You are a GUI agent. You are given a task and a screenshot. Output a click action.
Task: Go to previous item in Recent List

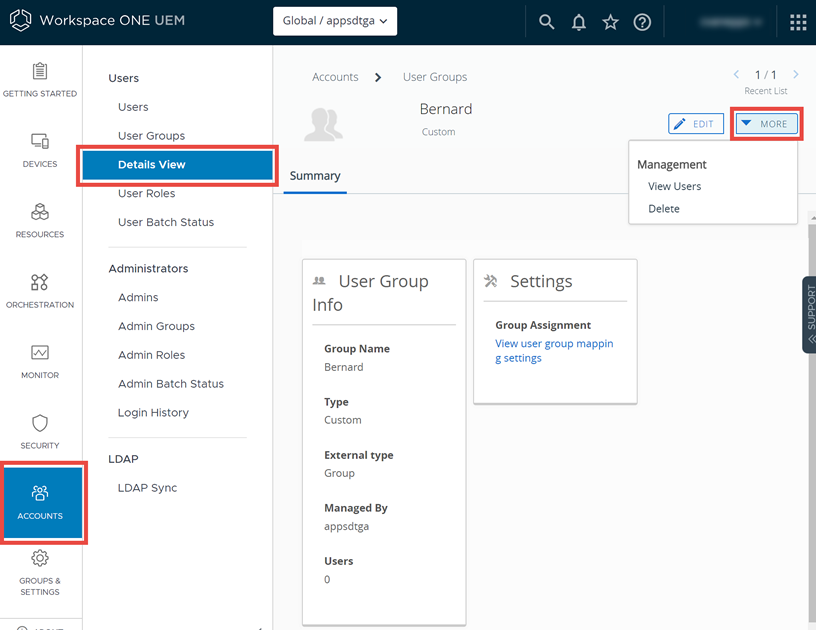coord(736,74)
